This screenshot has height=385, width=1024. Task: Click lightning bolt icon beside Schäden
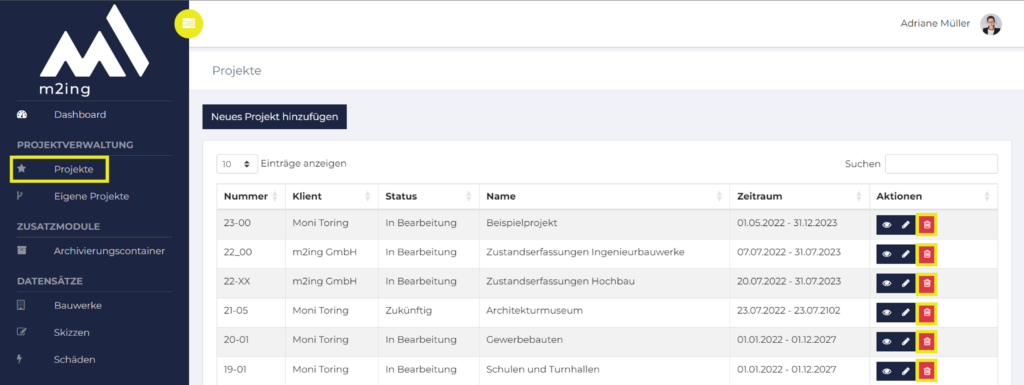point(20,360)
